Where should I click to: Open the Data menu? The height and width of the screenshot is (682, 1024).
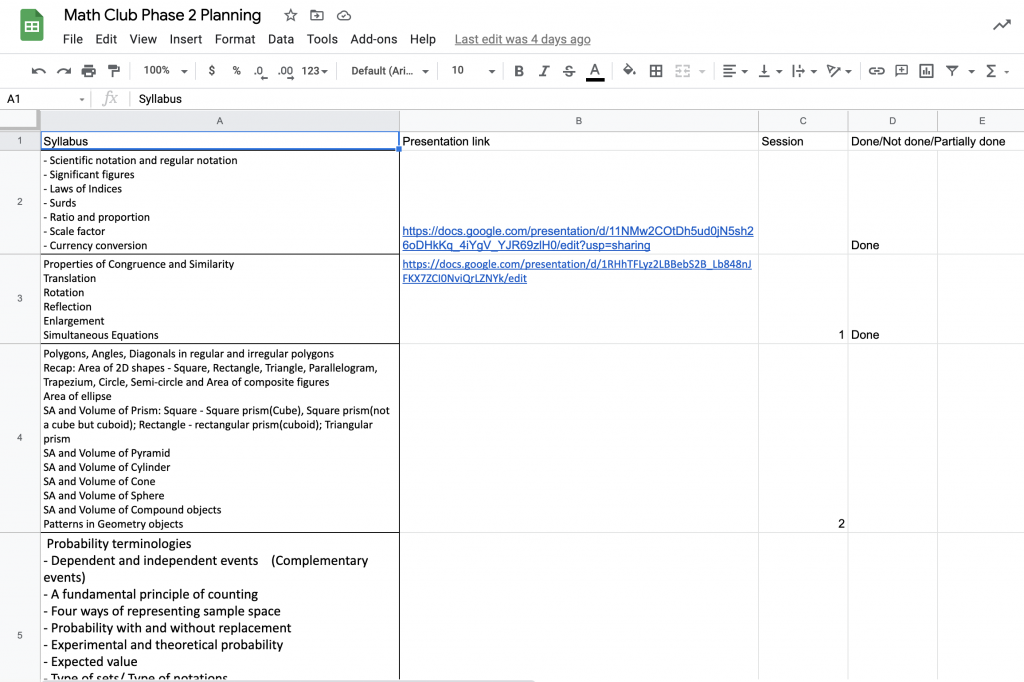[281, 39]
